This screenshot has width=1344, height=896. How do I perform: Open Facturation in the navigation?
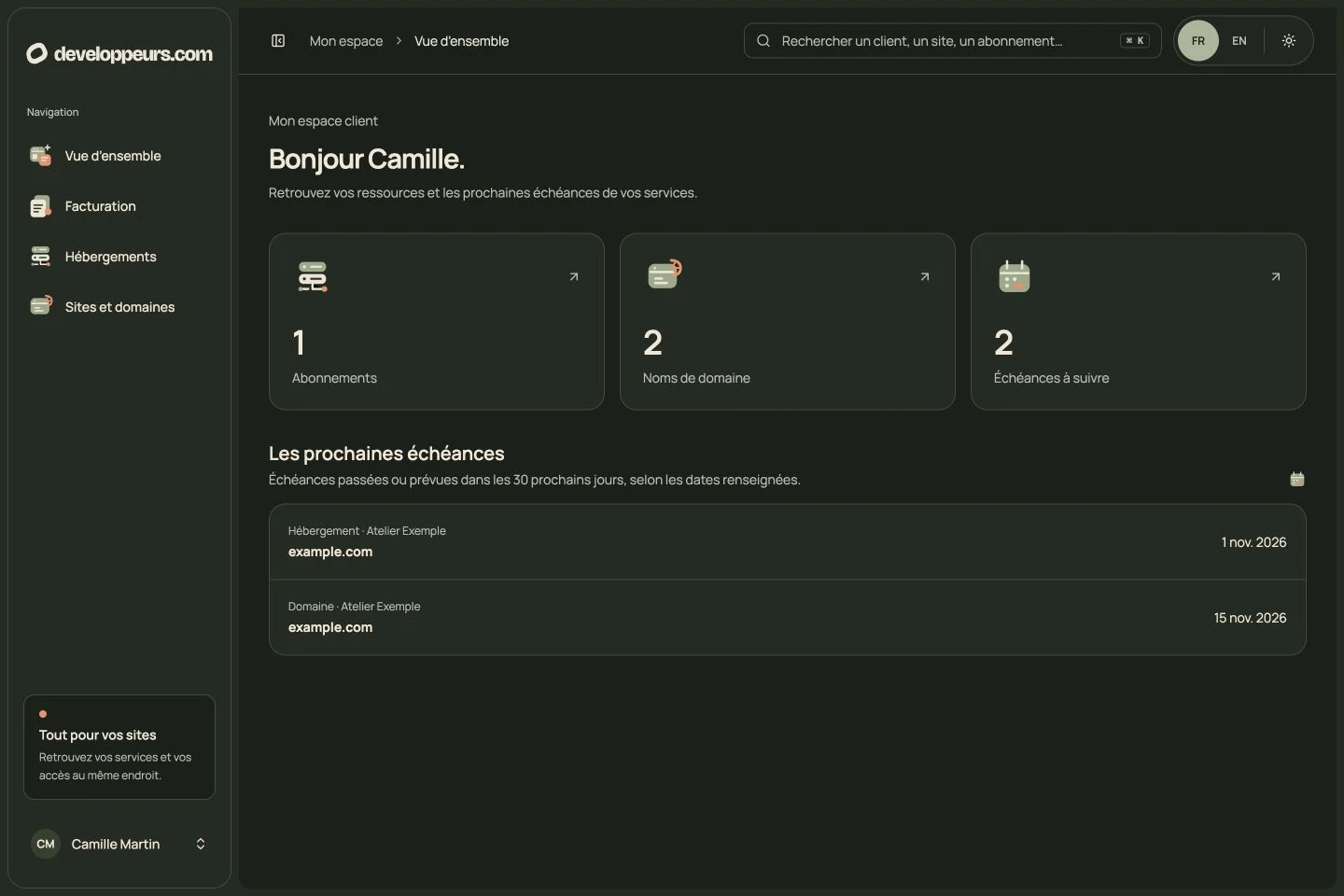coord(119,206)
